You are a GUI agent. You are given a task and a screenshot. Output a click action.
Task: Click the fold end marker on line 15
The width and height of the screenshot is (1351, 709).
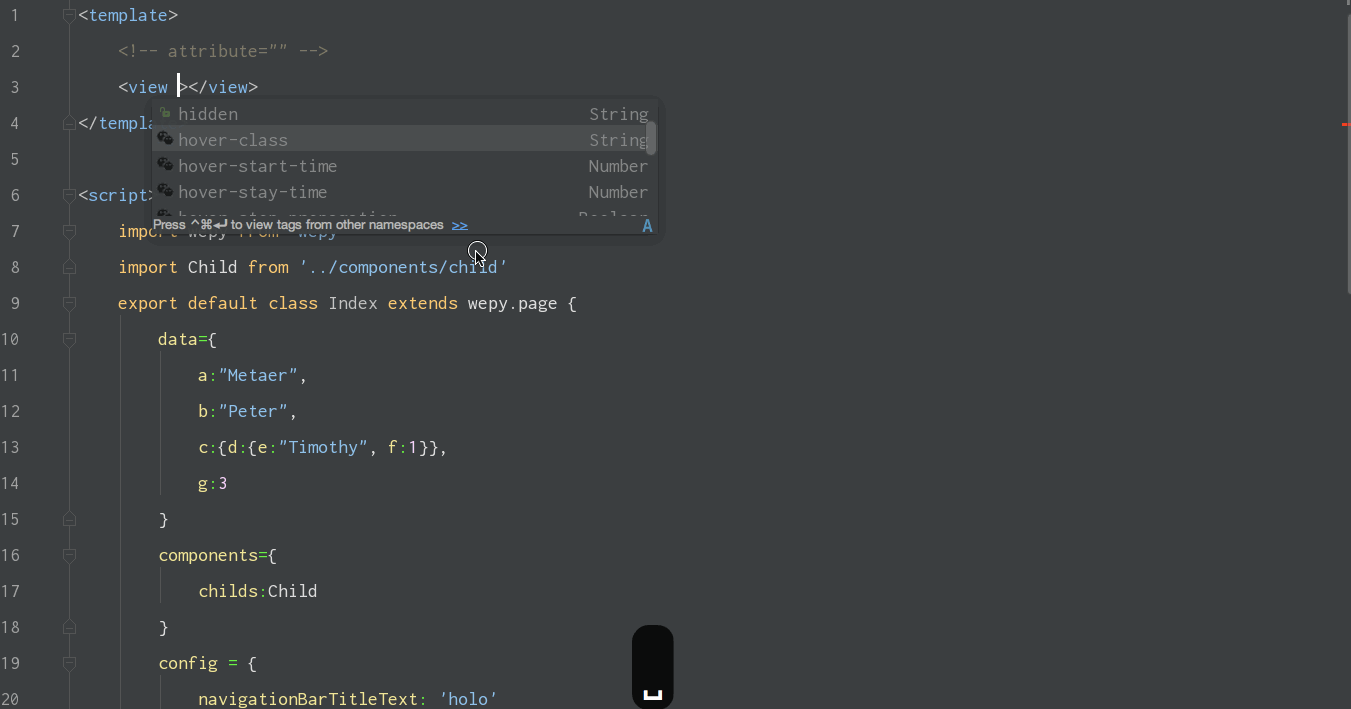(68, 519)
